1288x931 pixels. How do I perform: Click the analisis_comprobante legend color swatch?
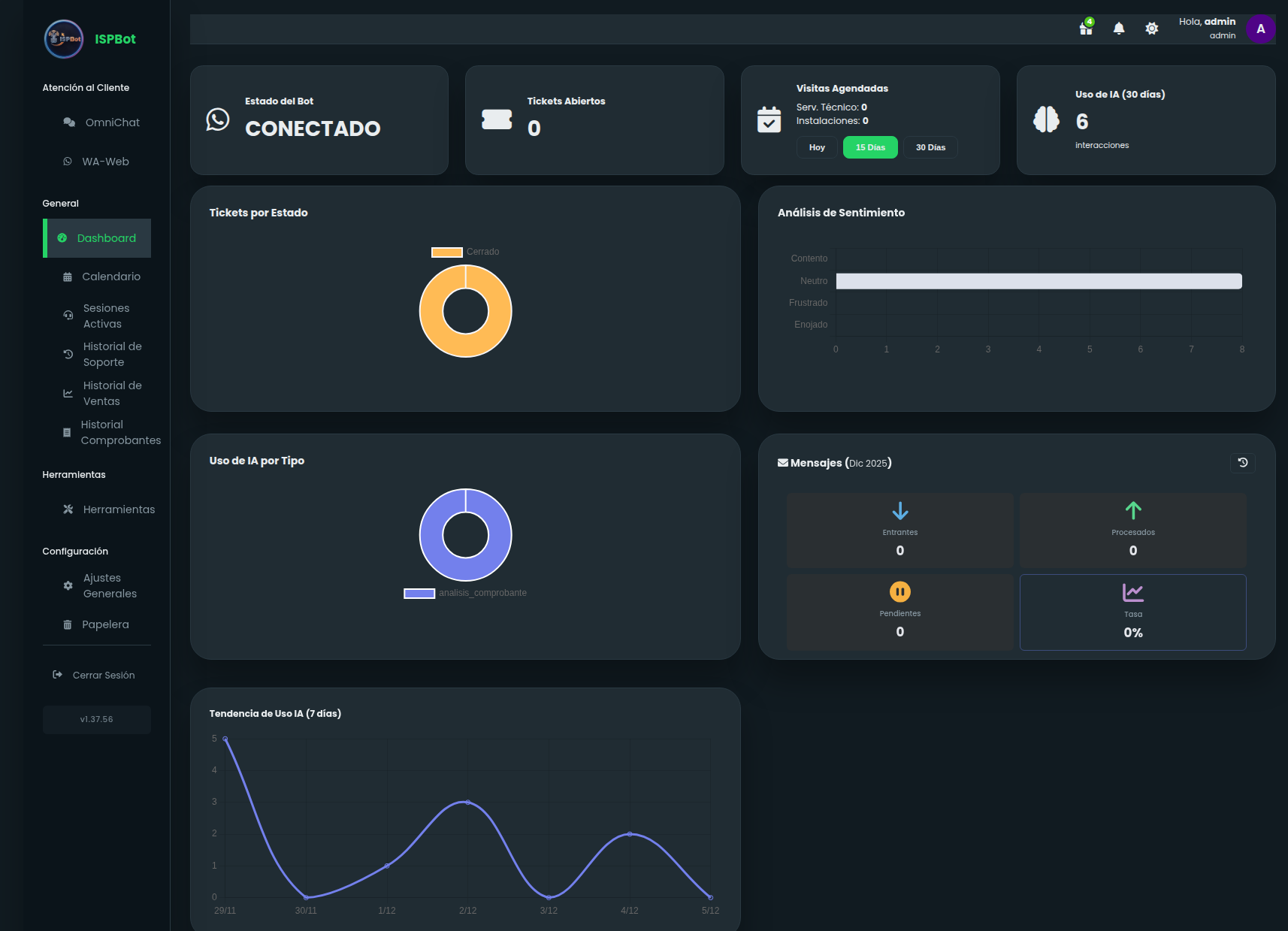point(421,592)
